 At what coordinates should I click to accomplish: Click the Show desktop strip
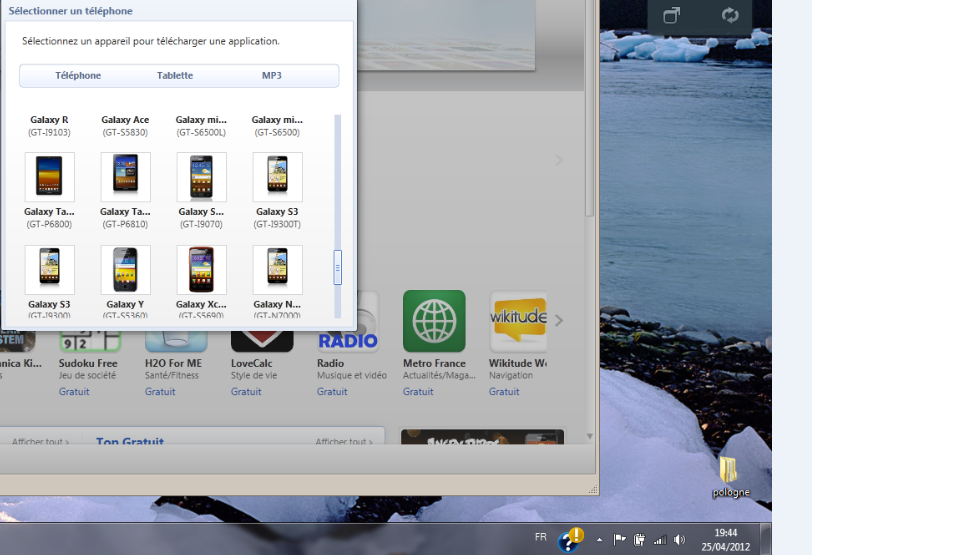coord(766,539)
